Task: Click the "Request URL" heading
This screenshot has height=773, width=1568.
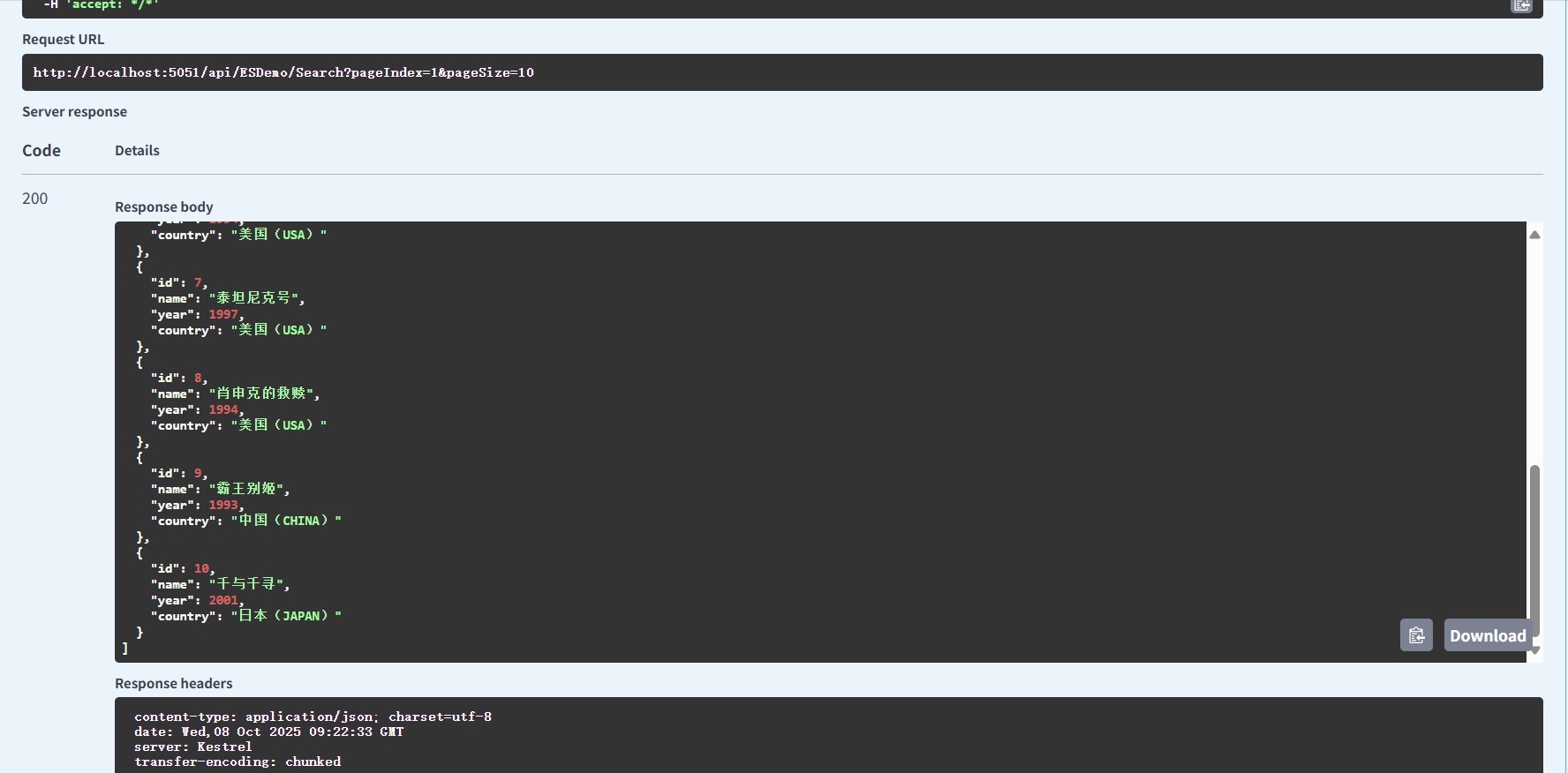Action: [64, 40]
